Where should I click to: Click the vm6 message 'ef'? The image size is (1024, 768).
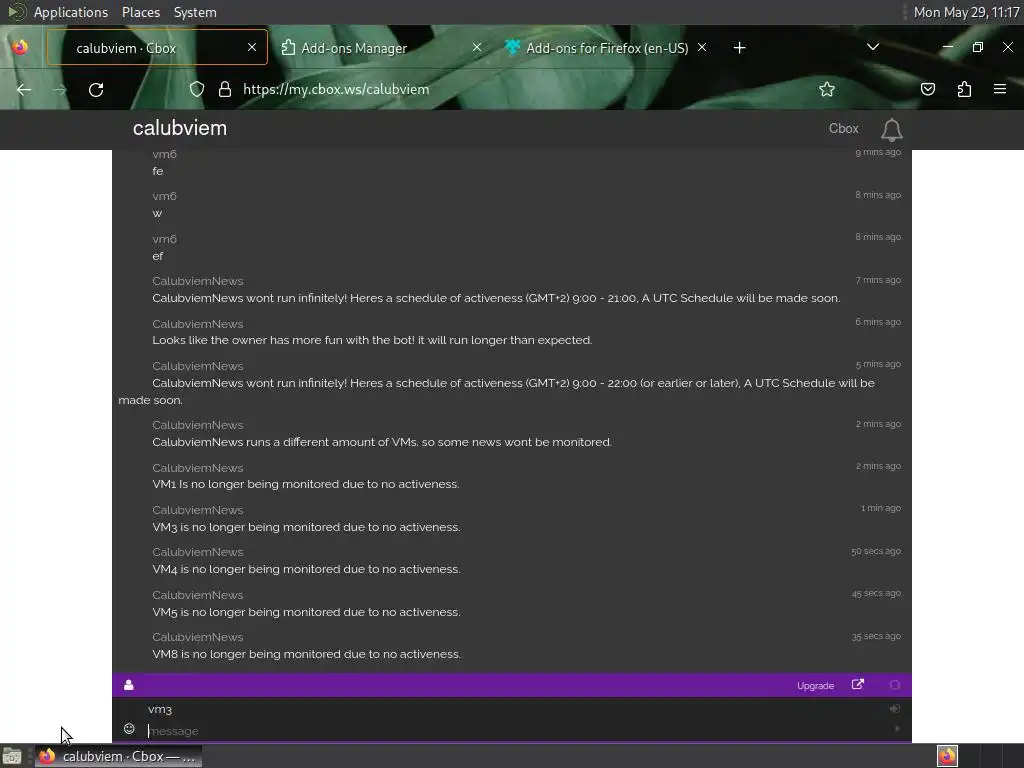click(x=157, y=256)
